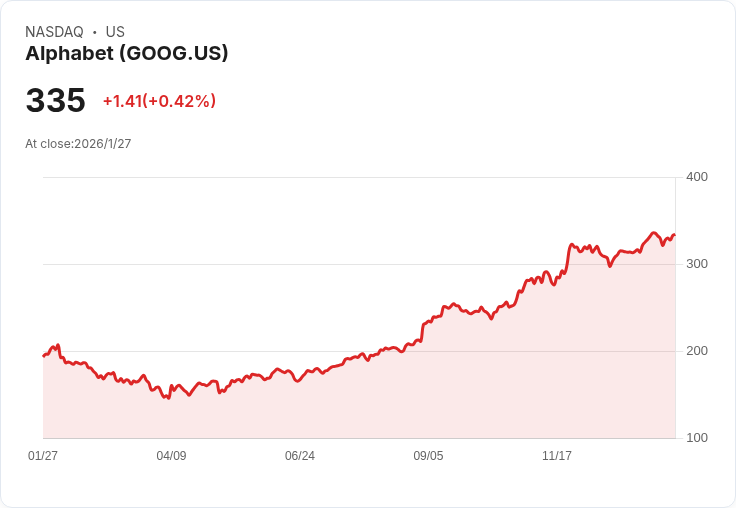Viewport: 736px width, 508px height.
Task: Click the current price 335
Action: pyautogui.click(x=56, y=101)
